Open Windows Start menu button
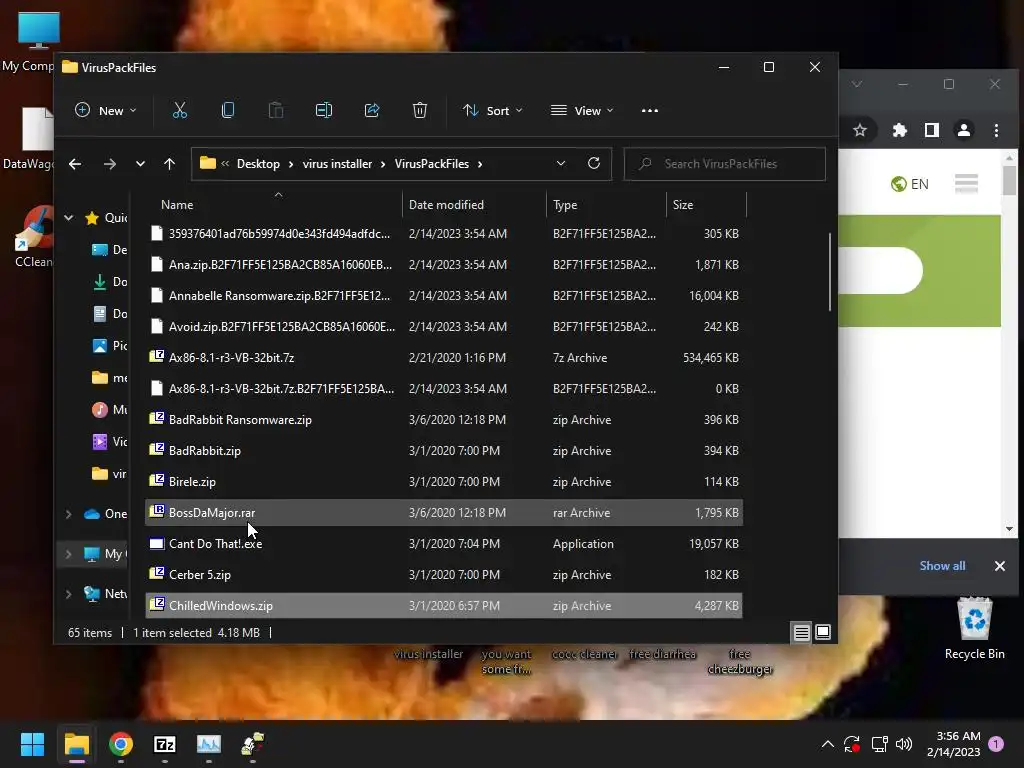The width and height of the screenshot is (1024, 768). [x=32, y=744]
